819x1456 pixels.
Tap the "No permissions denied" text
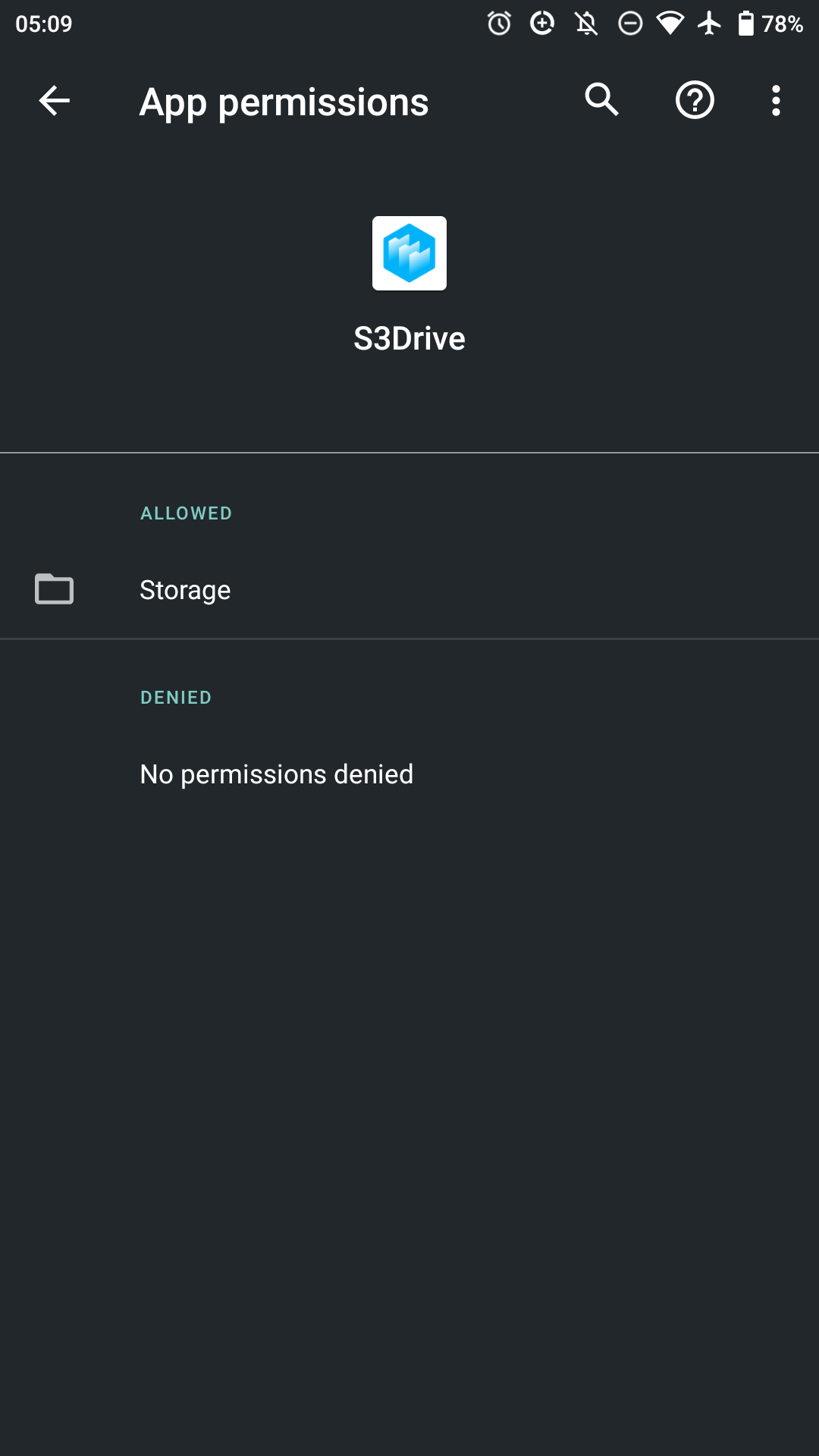pyautogui.click(x=277, y=774)
